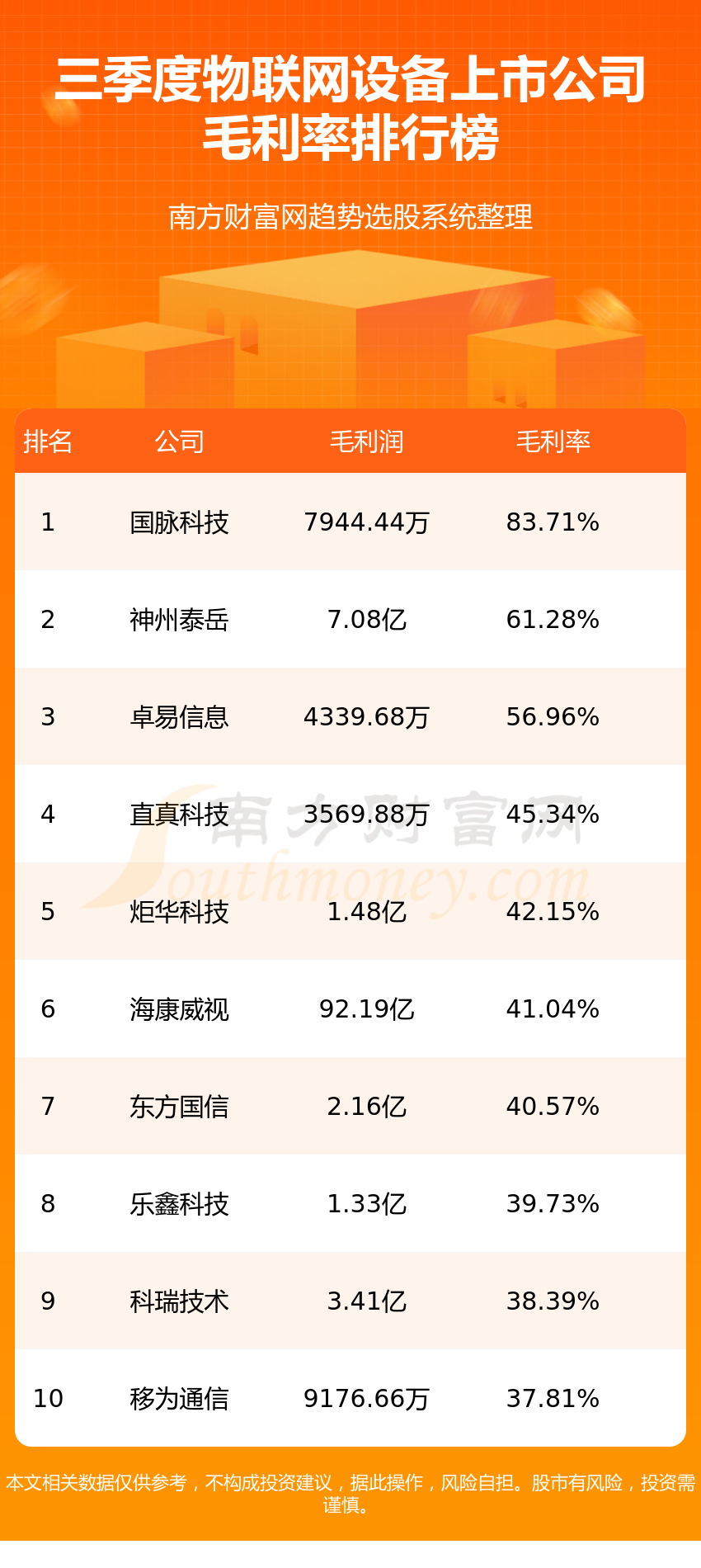Click the 92.19亿 gross profit value
Viewport: 701px width, 1568px height.
coord(366,1009)
